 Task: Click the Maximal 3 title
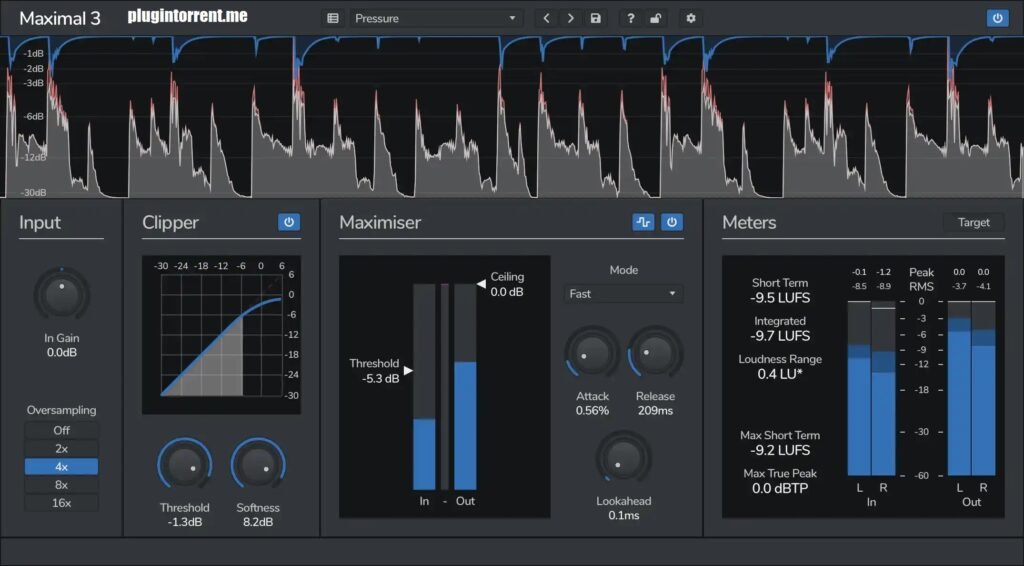pyautogui.click(x=60, y=18)
